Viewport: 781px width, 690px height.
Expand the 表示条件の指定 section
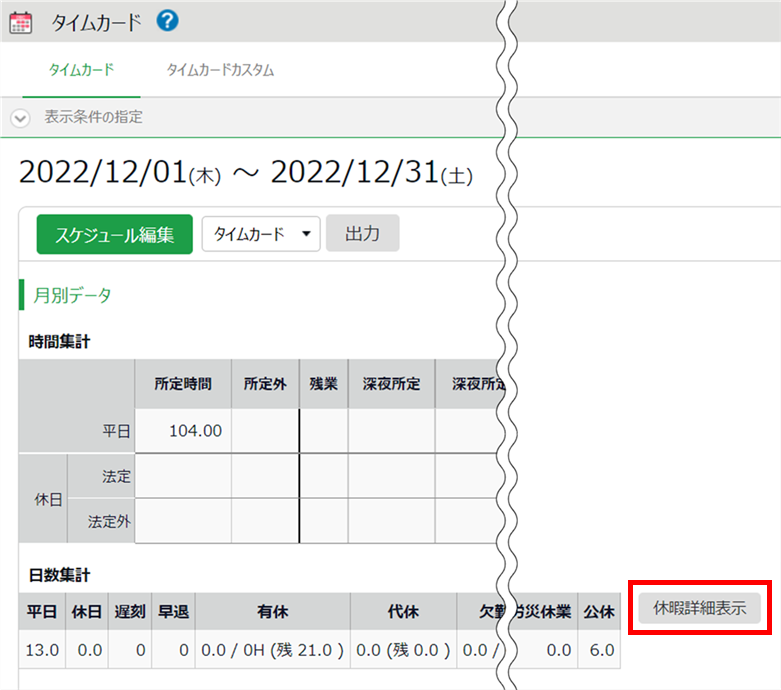pyautogui.click(x=21, y=118)
